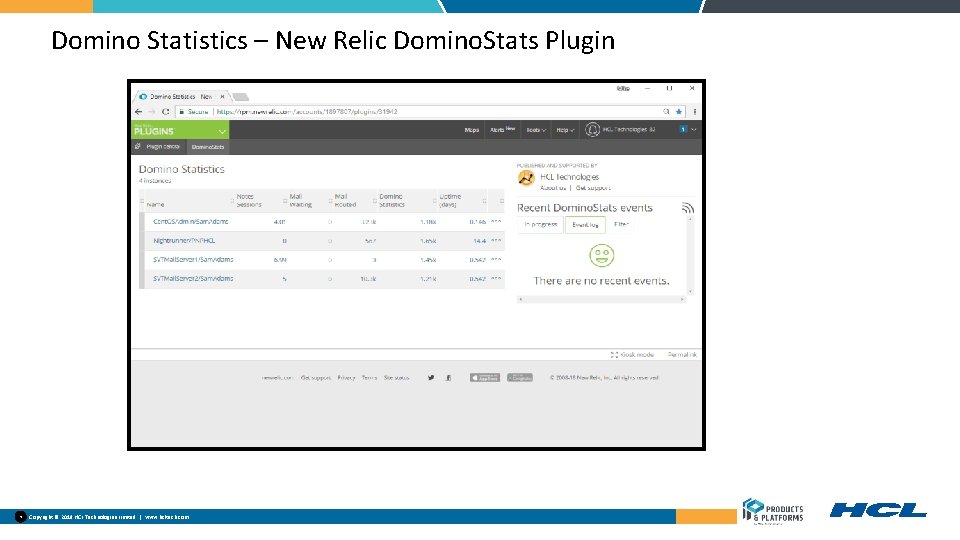
Task: Expand the chevron beside the notification badge
Action: coord(693,129)
